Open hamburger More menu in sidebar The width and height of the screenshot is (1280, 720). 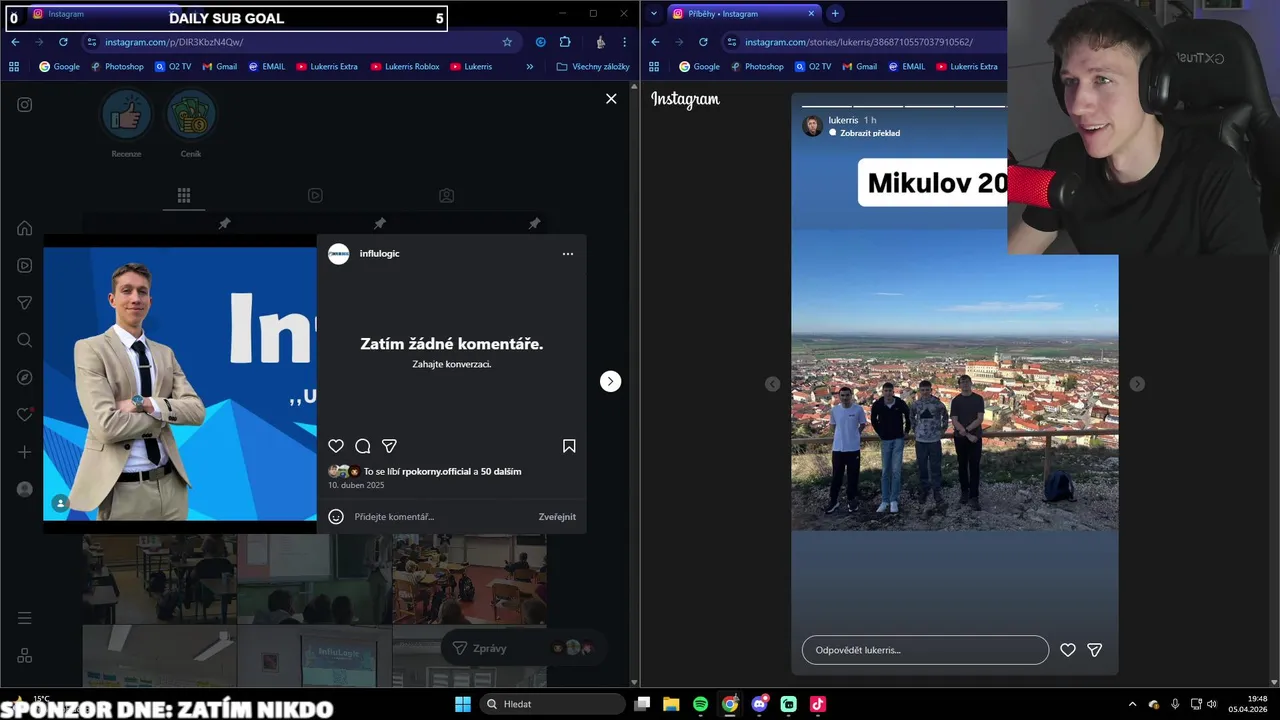pyautogui.click(x=25, y=618)
